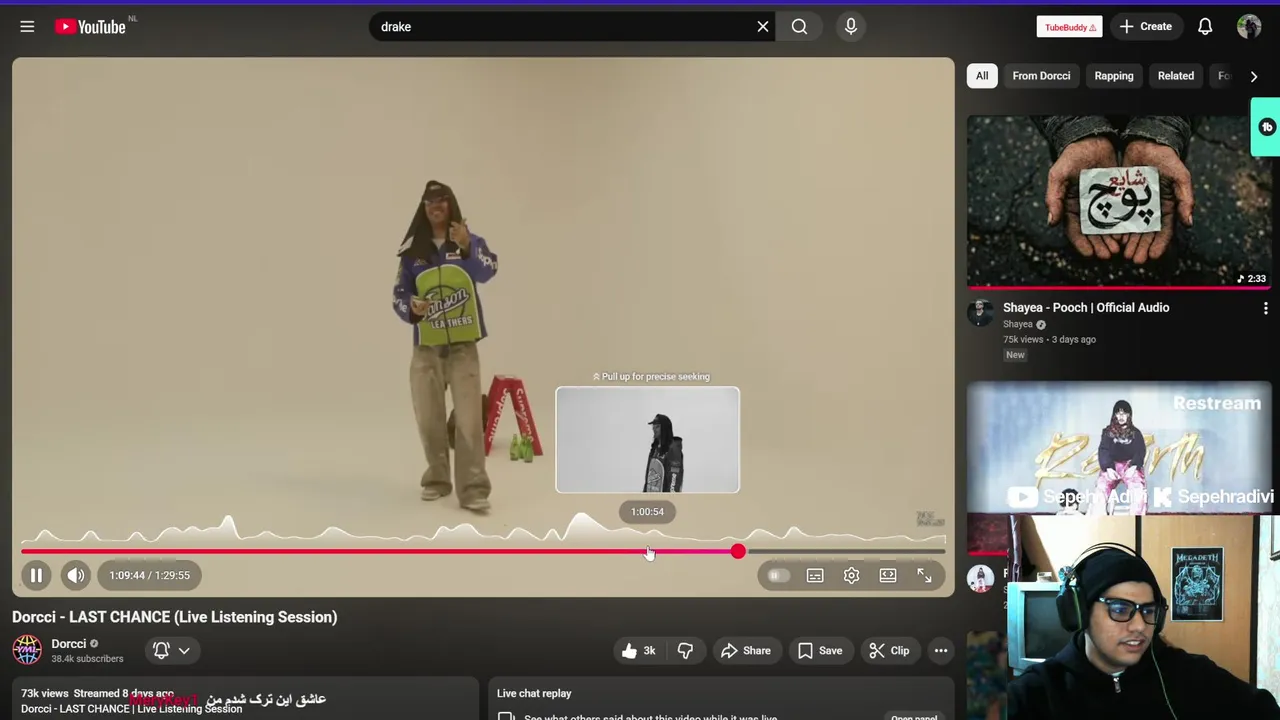Click the seek preview thumbnail
The height and width of the screenshot is (720, 1280).
pyautogui.click(x=648, y=440)
